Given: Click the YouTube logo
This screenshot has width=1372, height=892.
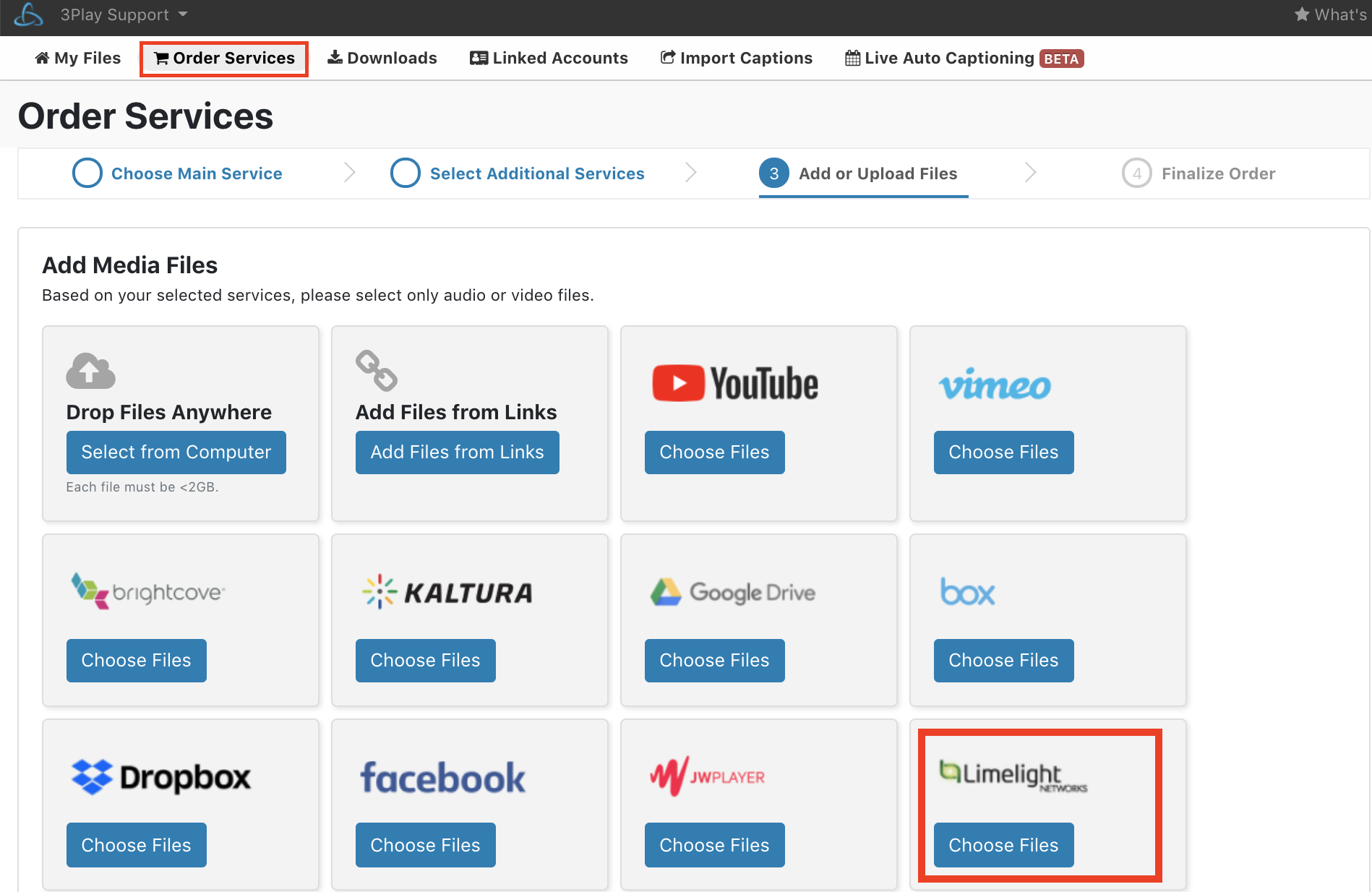Looking at the screenshot, I should 735,383.
